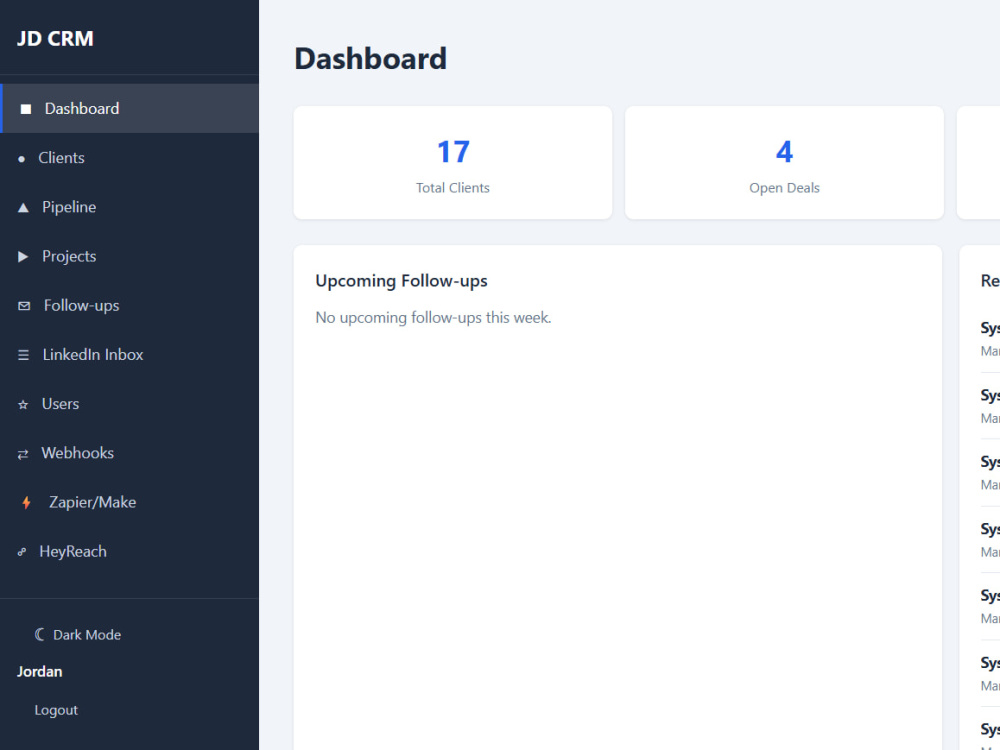Click the Jordan username label
1000x750 pixels.
(x=40, y=672)
